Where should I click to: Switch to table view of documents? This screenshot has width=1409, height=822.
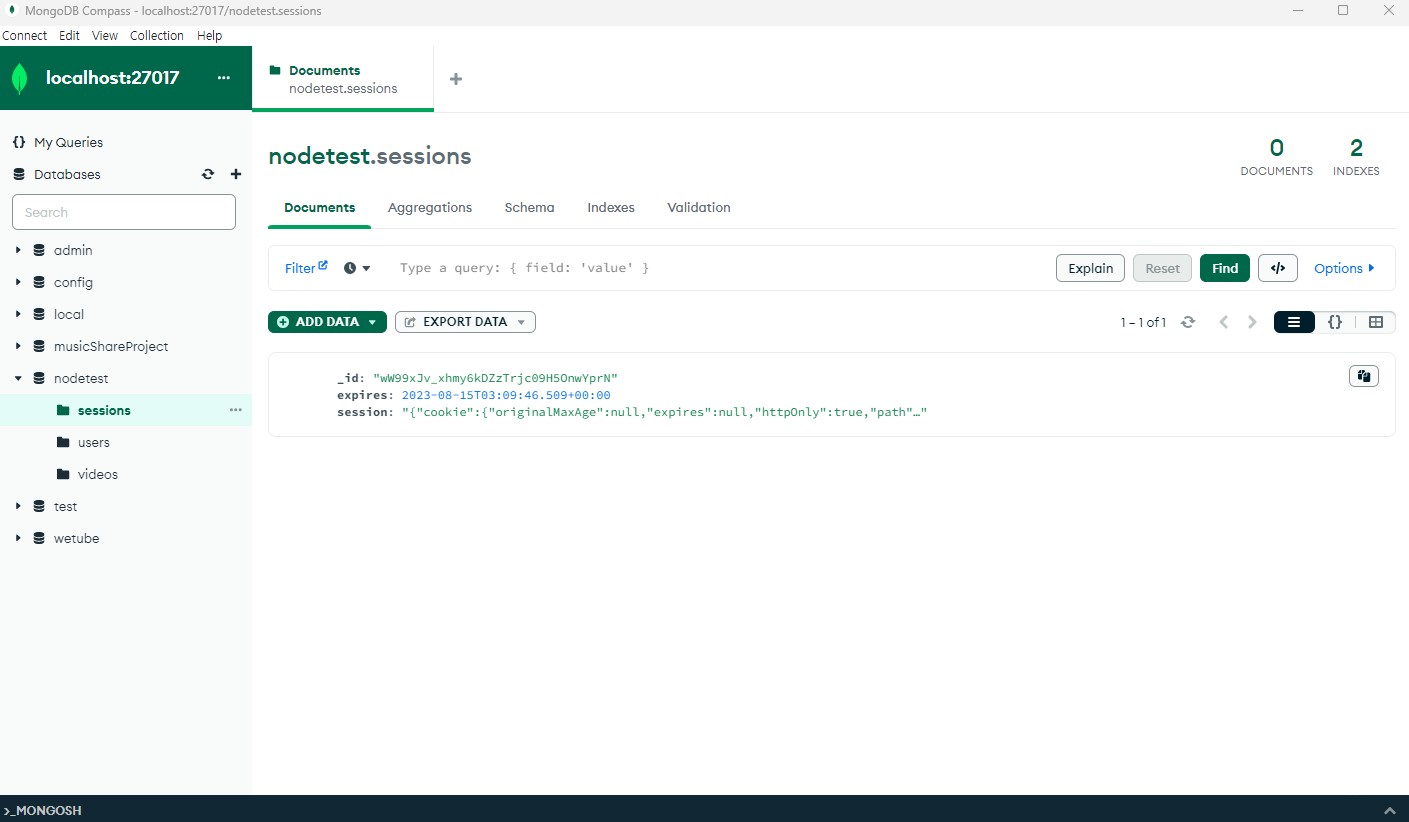click(x=1376, y=322)
